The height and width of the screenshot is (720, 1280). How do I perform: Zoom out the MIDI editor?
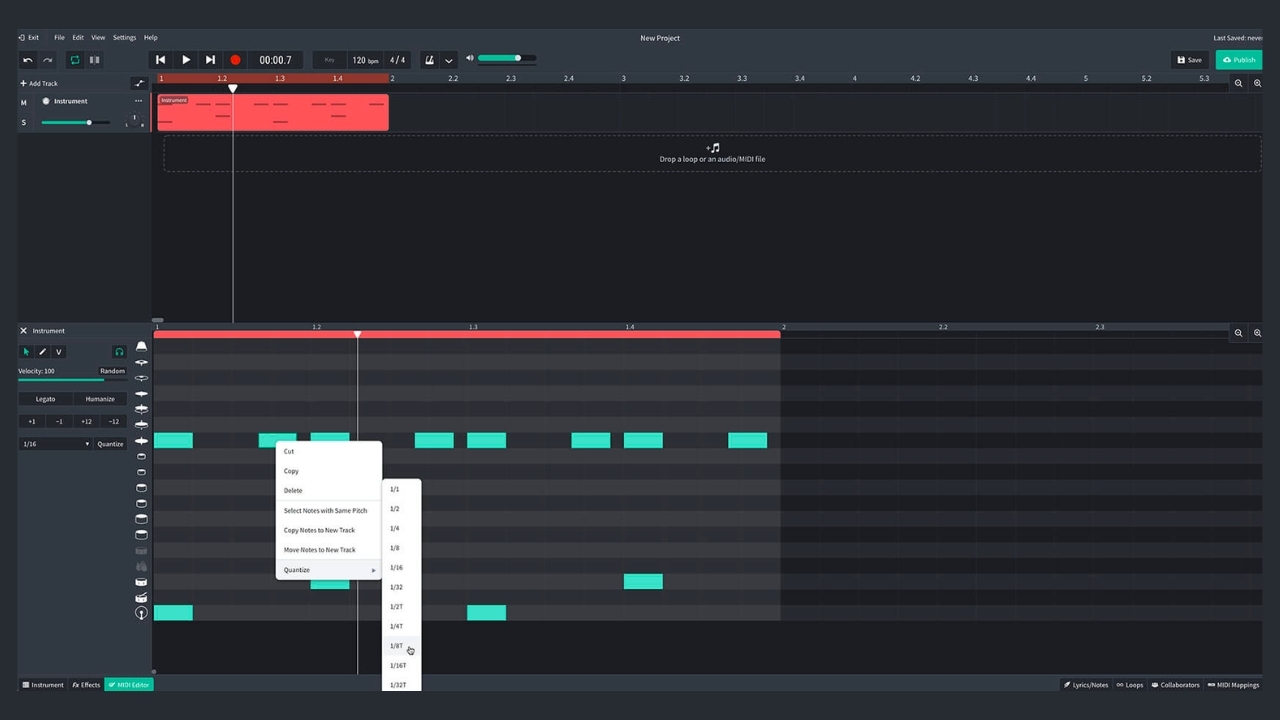(1239, 333)
